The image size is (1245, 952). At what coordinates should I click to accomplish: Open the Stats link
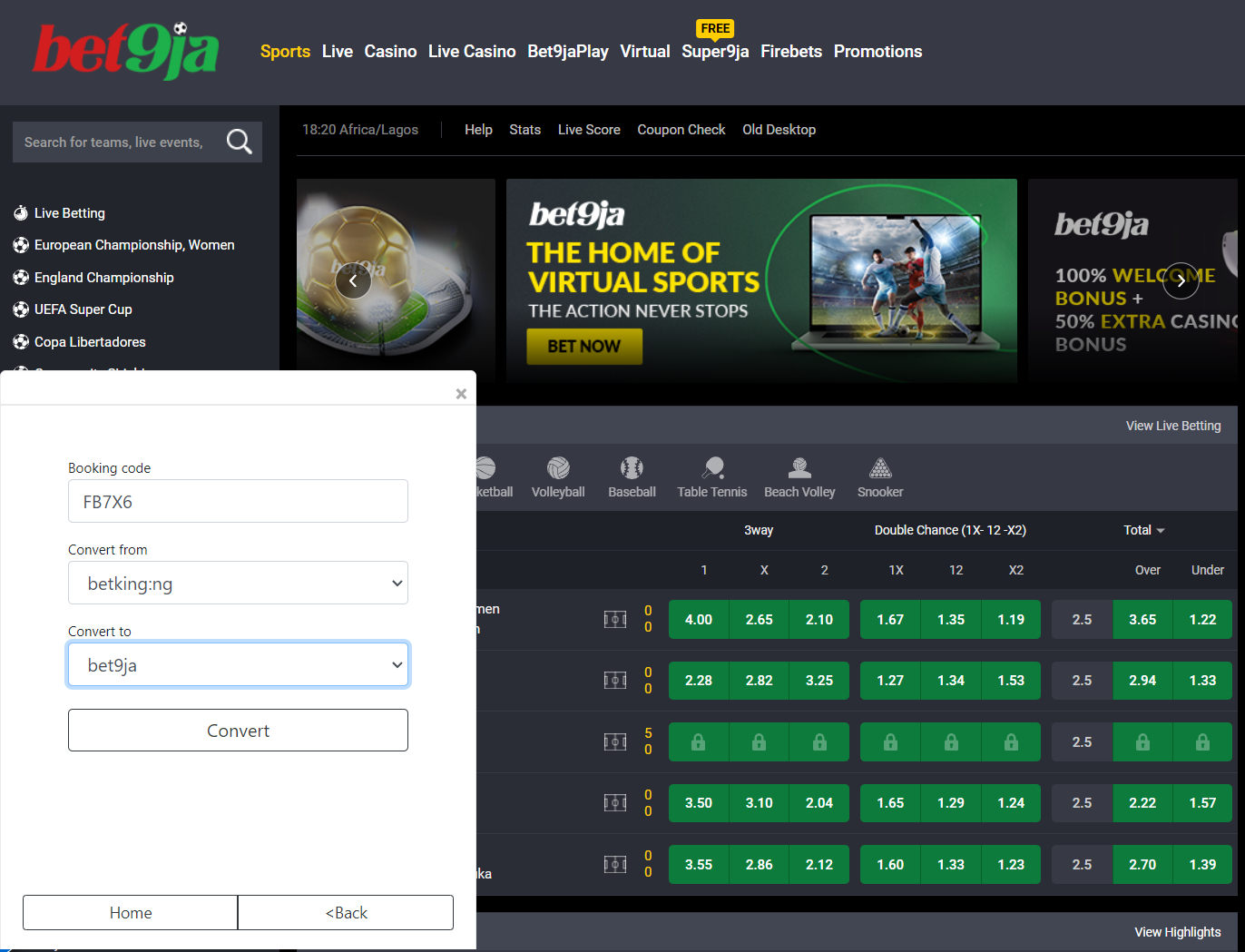point(524,130)
